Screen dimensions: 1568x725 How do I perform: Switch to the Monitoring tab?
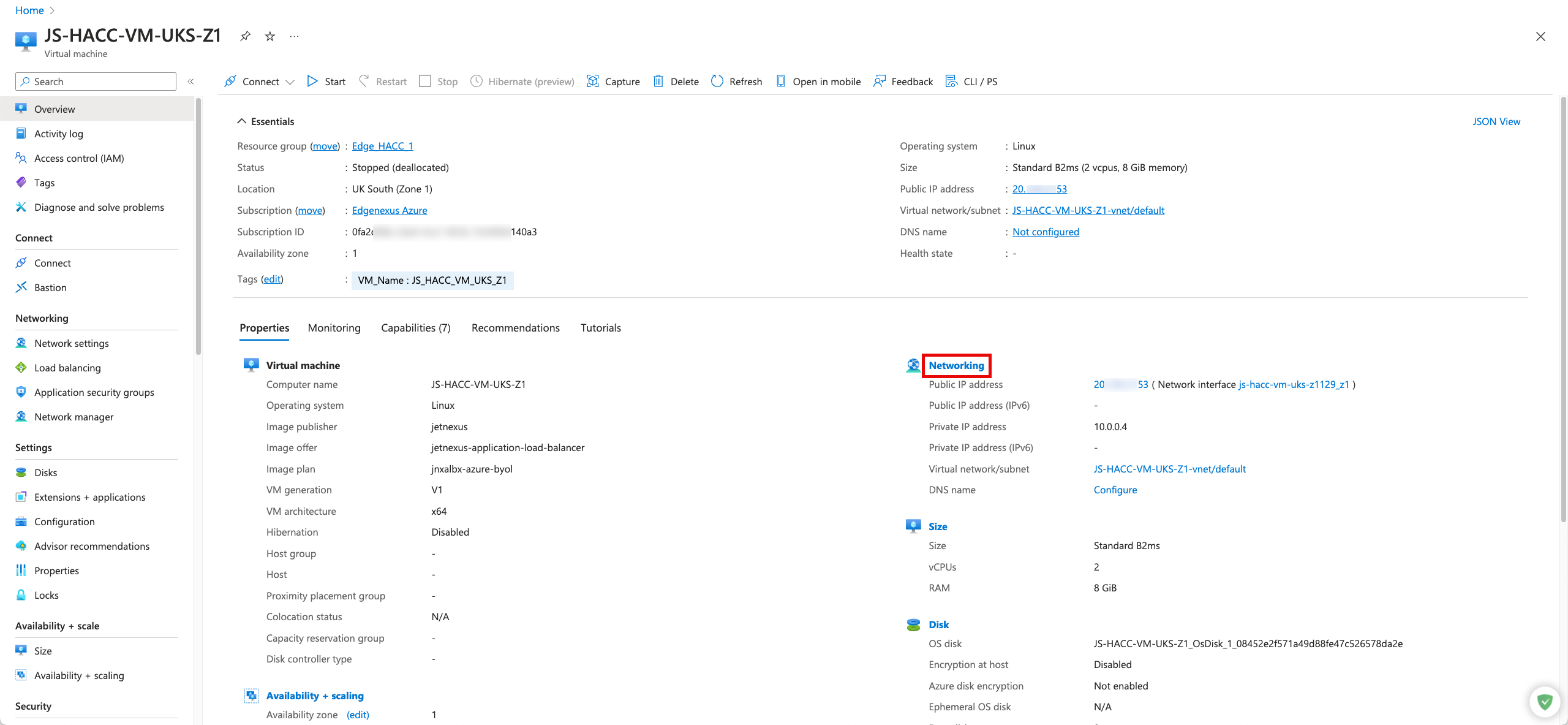334,328
